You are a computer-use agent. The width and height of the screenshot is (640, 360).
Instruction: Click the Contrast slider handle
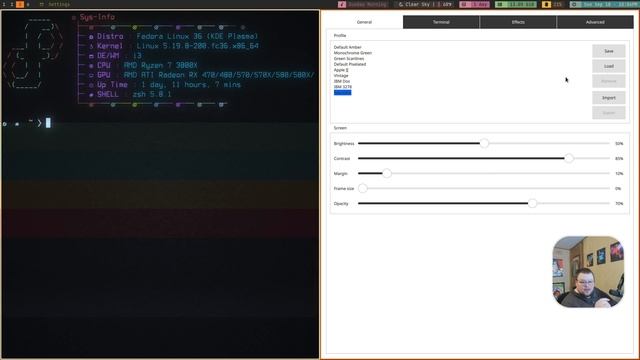coord(569,158)
